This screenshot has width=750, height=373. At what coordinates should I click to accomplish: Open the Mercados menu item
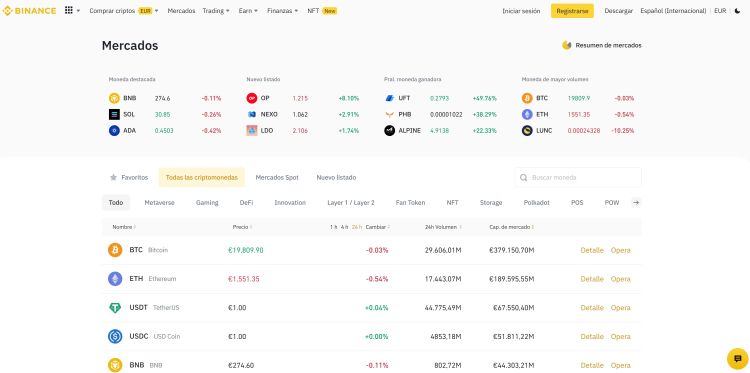coord(181,11)
